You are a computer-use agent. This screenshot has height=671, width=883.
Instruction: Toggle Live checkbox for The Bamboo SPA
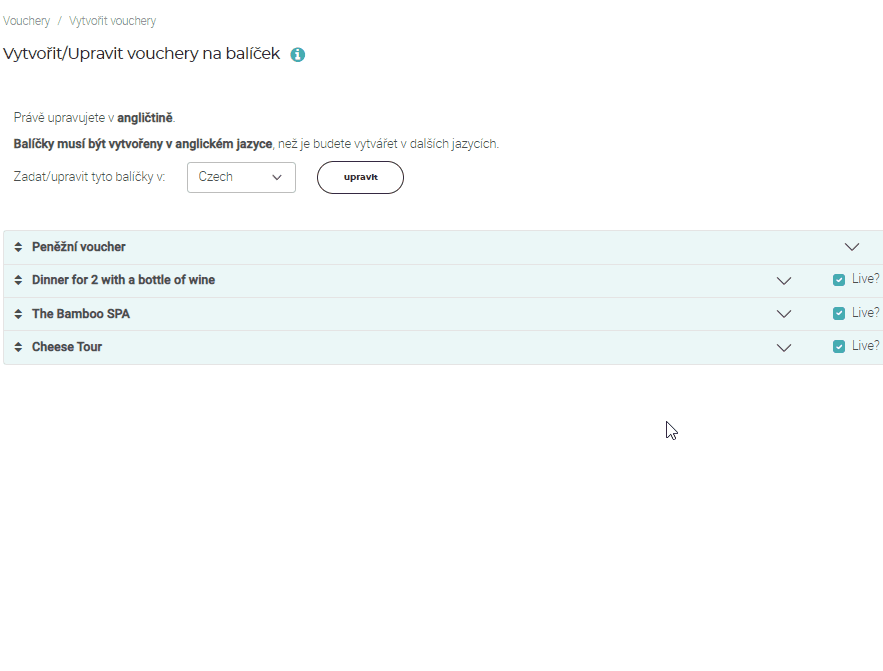(x=839, y=313)
